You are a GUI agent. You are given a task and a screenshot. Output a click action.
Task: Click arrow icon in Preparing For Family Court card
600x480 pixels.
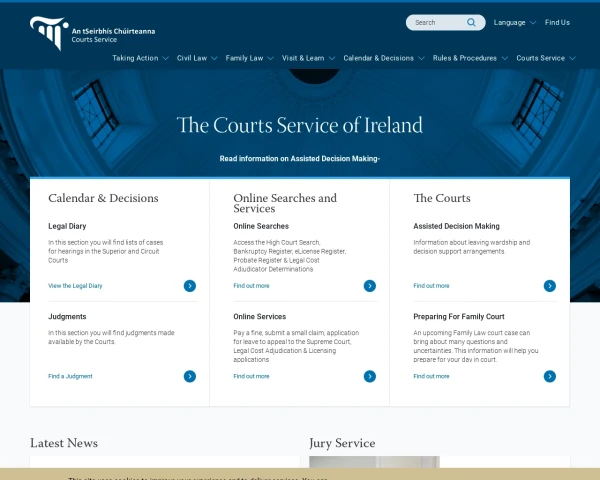pos(550,376)
